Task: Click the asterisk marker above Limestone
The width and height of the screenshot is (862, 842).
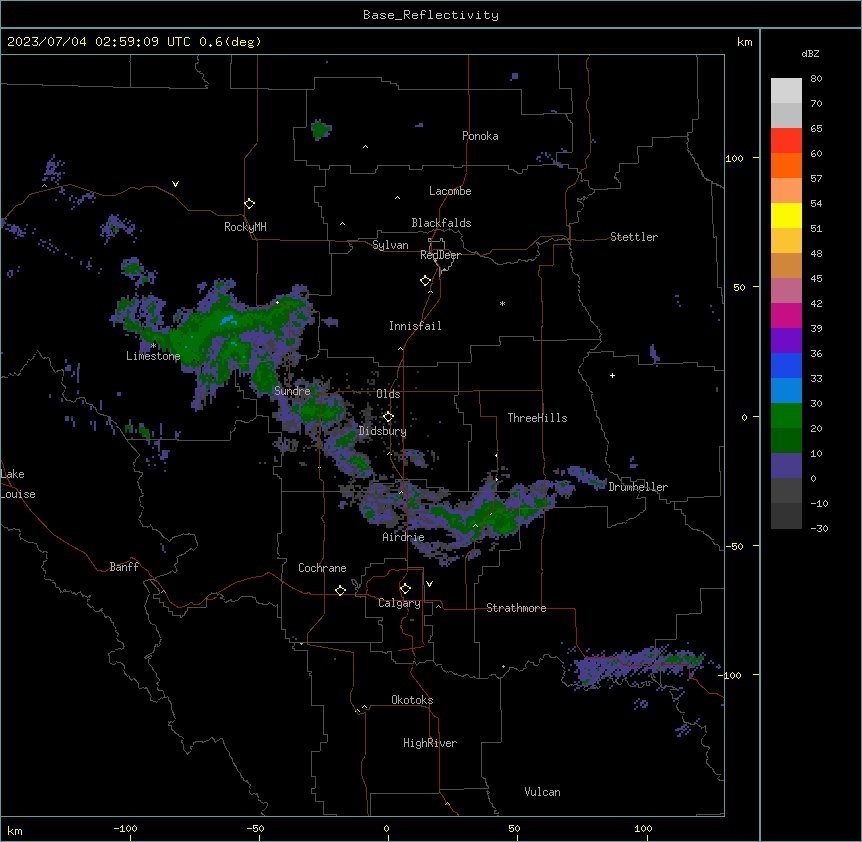Action: coord(153,345)
